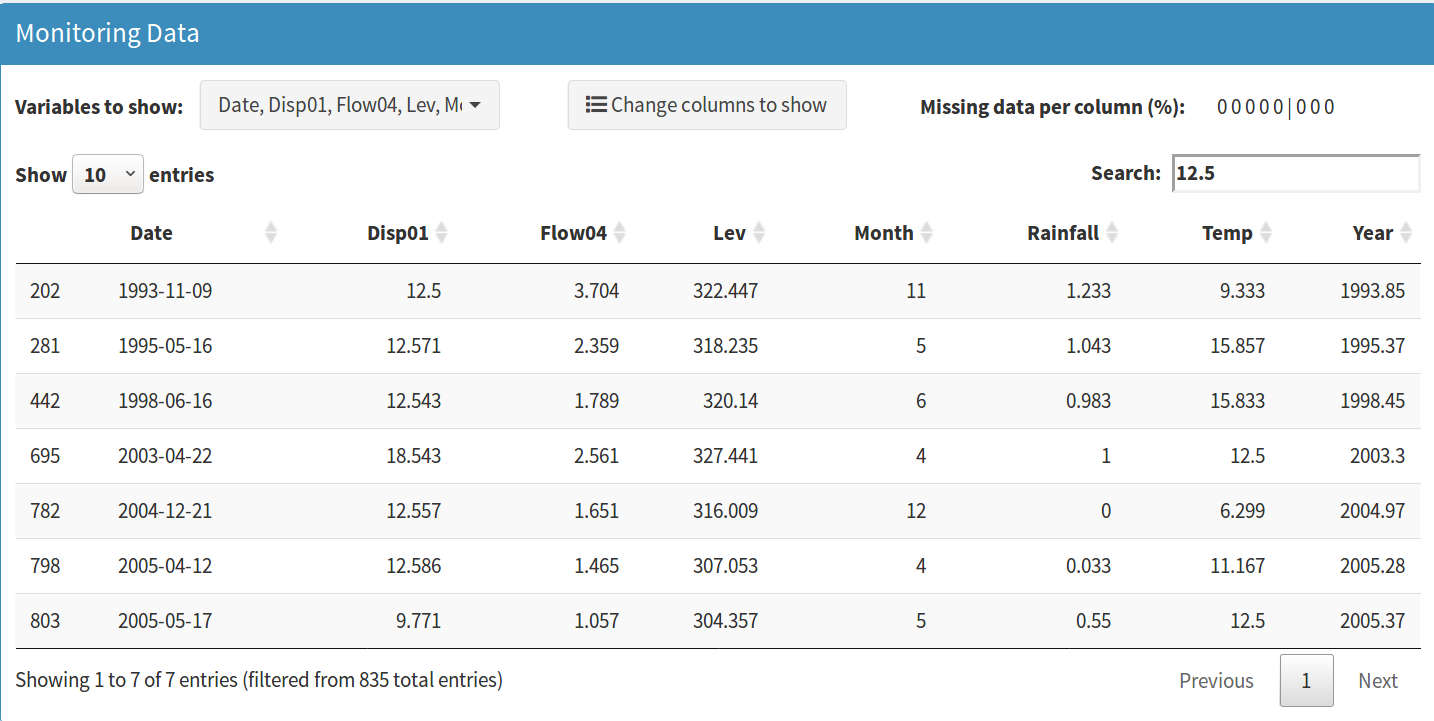
Task: Go to Previous page
Action: pos(1216,681)
